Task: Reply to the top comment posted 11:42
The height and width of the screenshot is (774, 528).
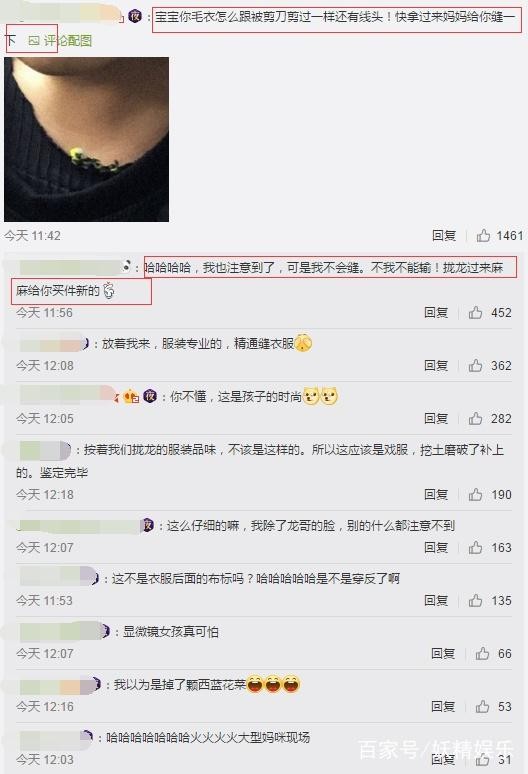Action: click(x=444, y=235)
